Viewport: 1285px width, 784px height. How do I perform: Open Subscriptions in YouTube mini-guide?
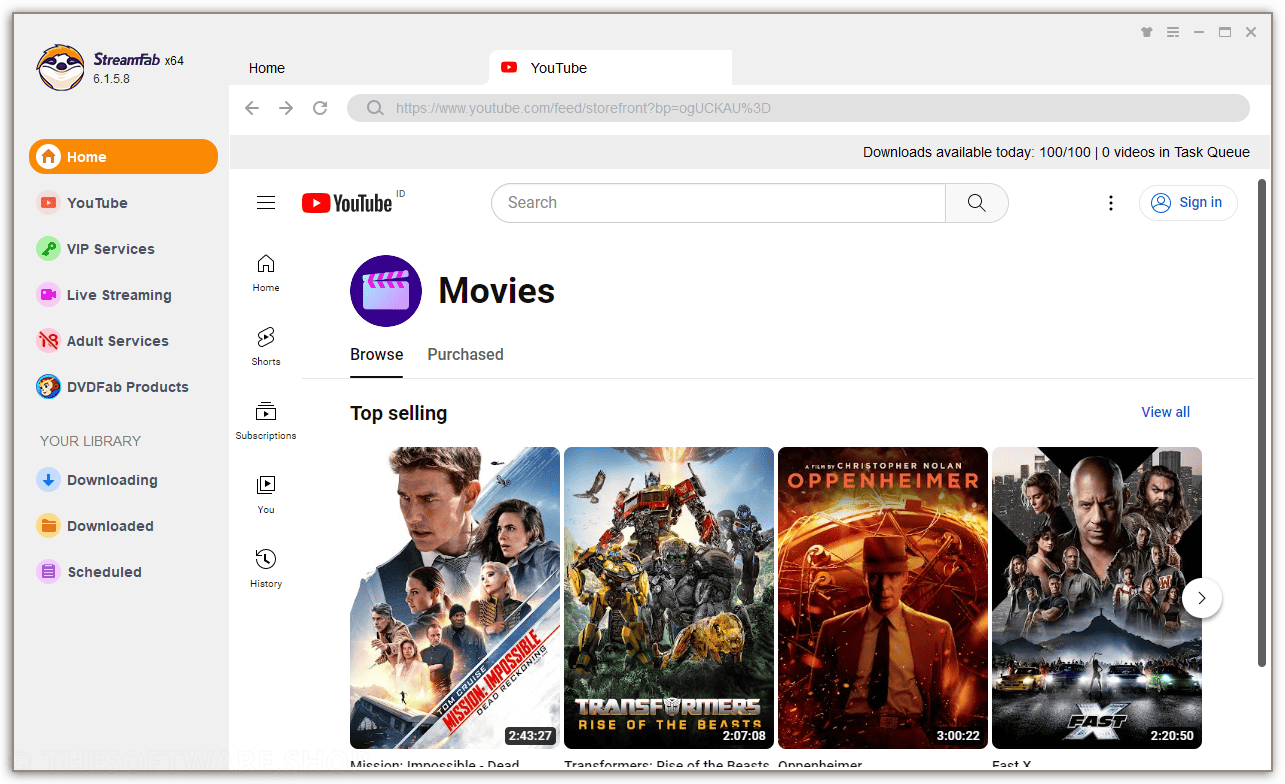pos(266,421)
